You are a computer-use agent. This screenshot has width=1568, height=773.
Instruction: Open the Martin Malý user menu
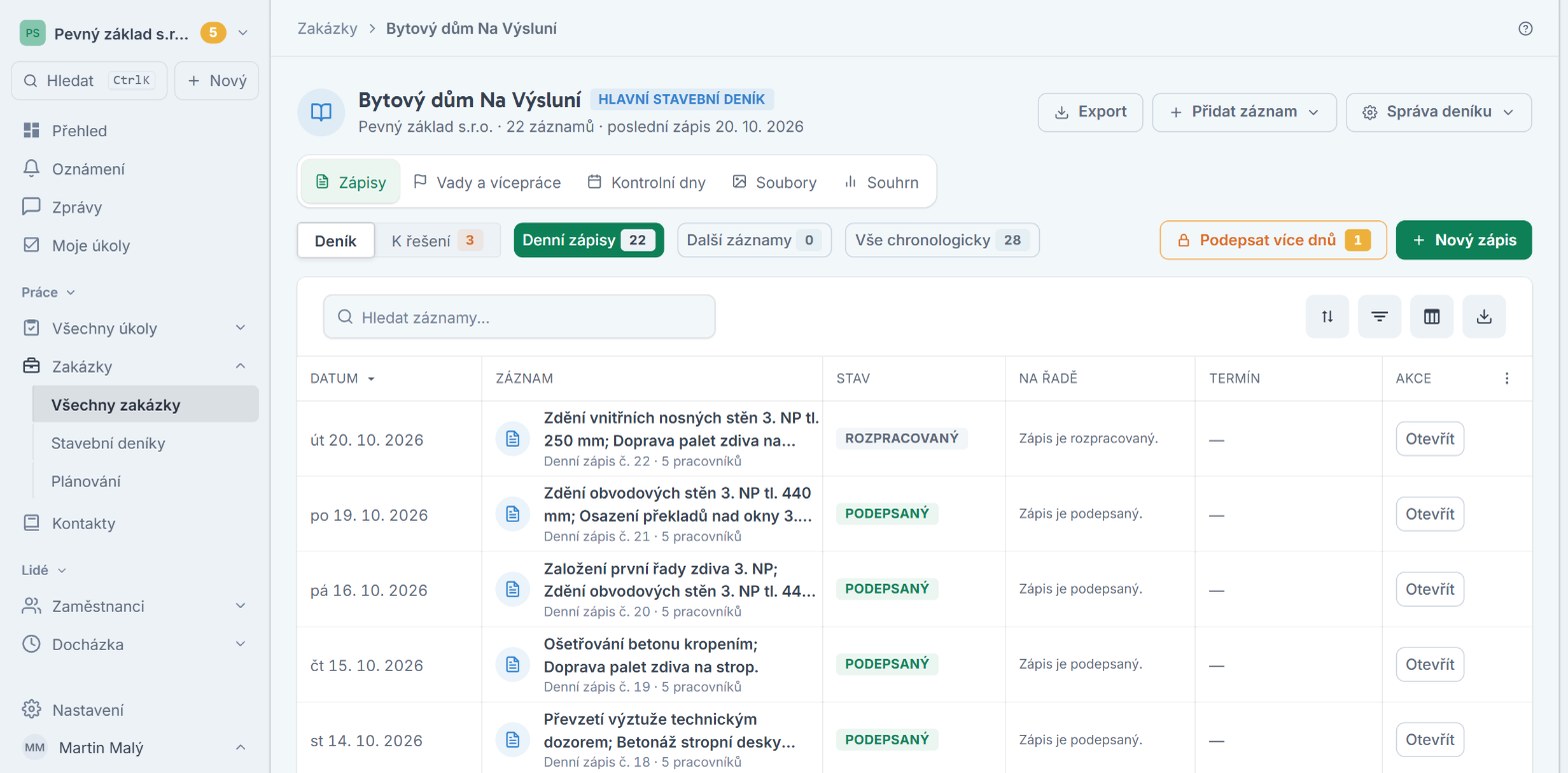click(135, 748)
